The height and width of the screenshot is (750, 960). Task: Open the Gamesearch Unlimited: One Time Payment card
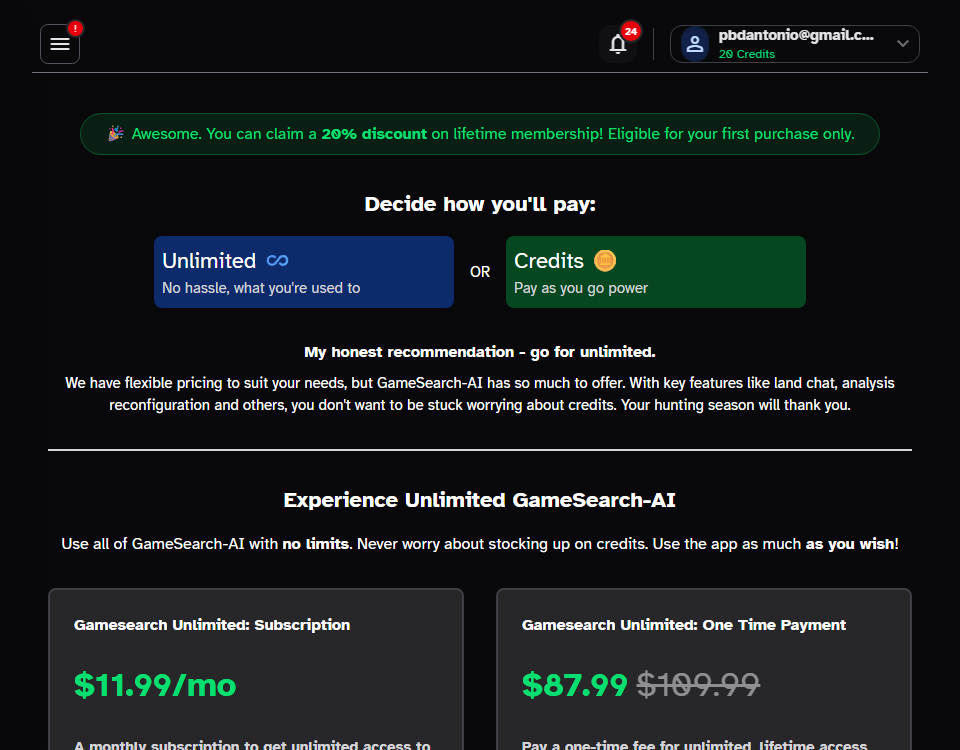coord(704,669)
